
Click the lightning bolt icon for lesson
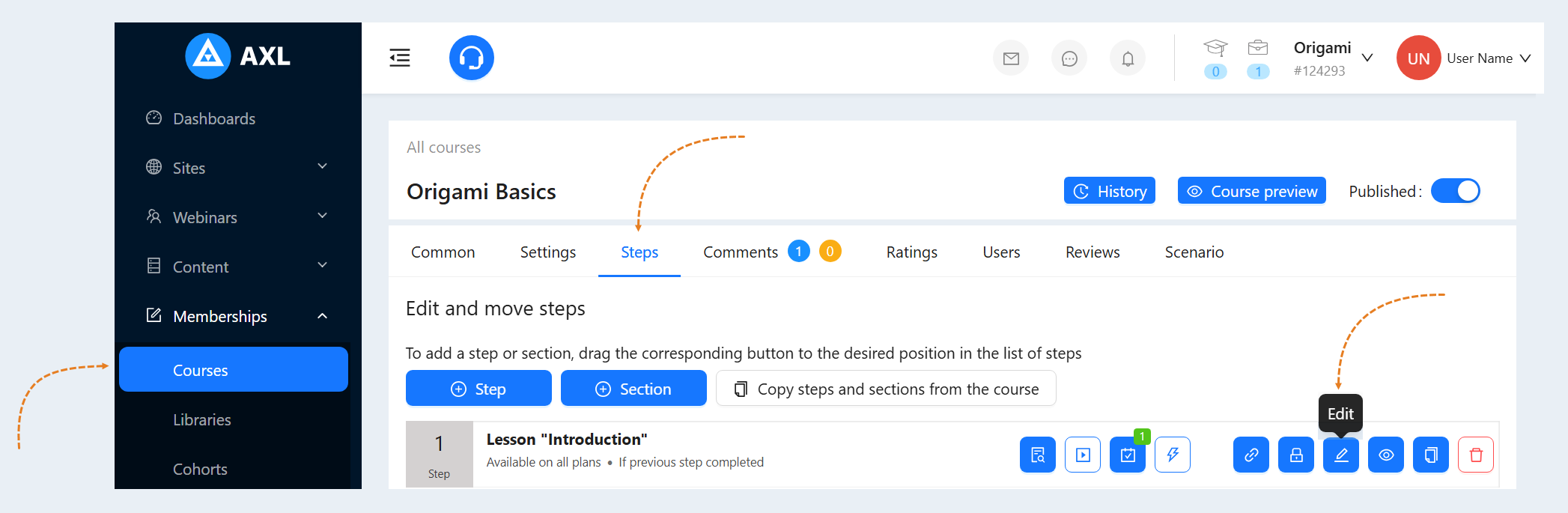[x=1173, y=455]
